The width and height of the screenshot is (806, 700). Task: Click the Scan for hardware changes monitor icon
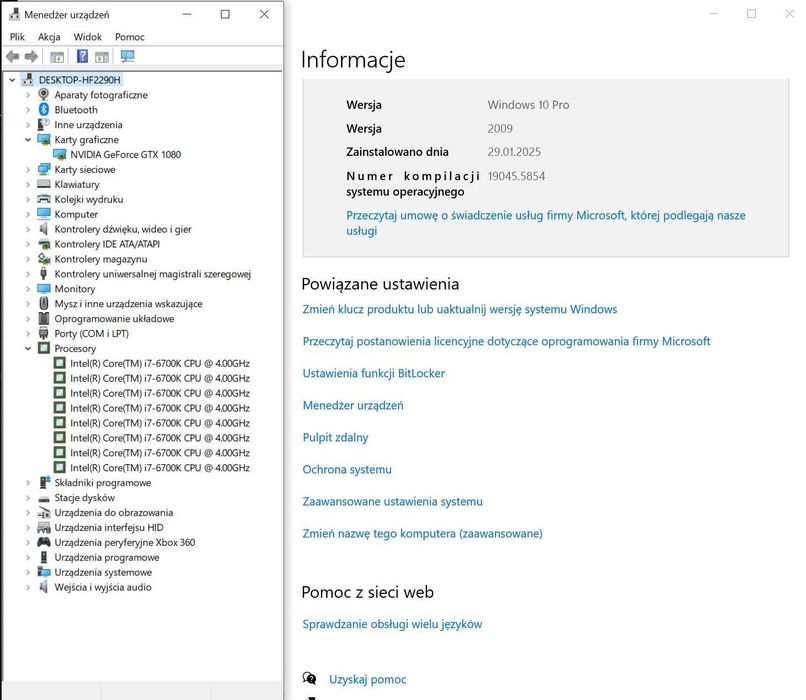click(127, 57)
